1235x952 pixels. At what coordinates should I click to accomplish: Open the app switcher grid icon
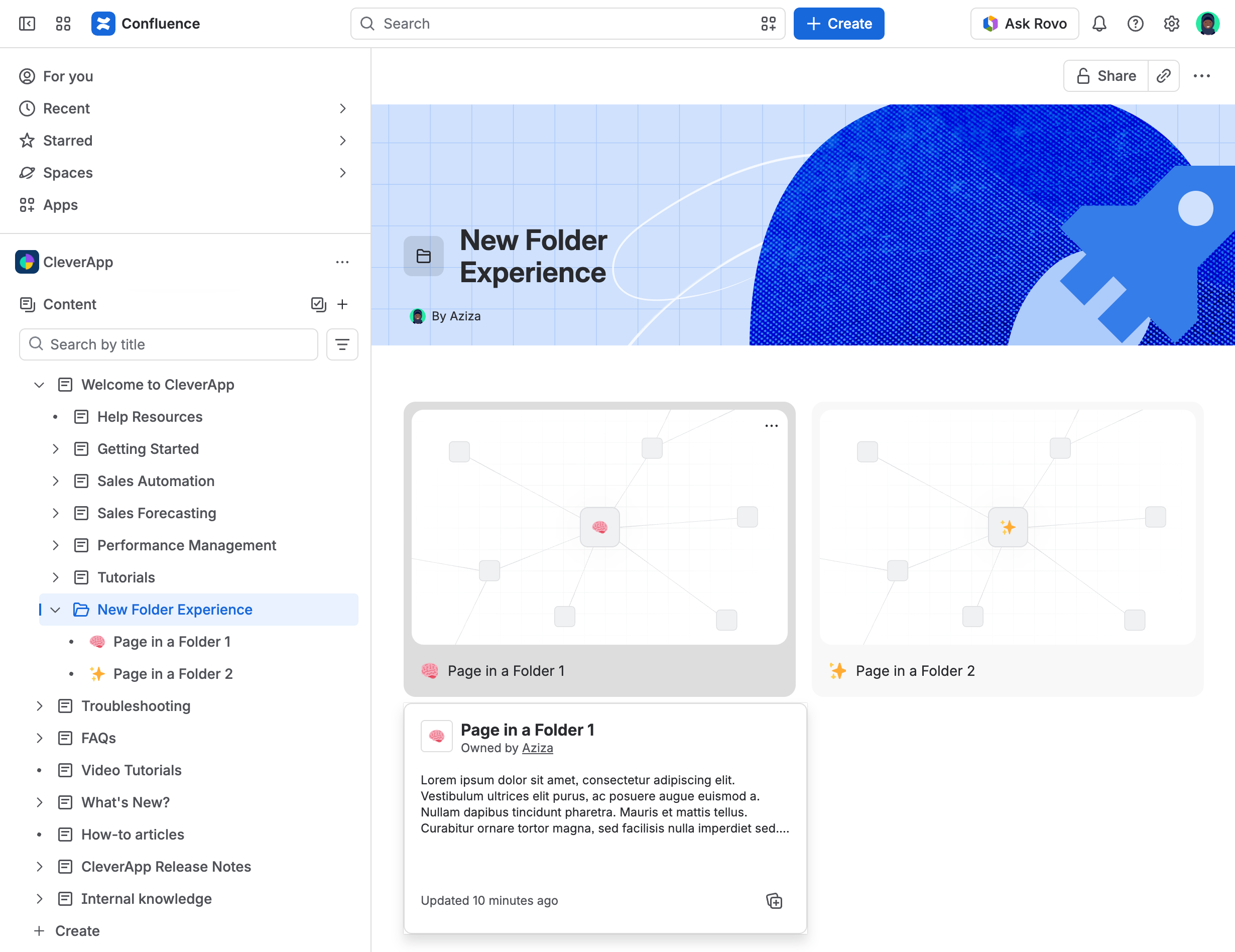(x=63, y=24)
